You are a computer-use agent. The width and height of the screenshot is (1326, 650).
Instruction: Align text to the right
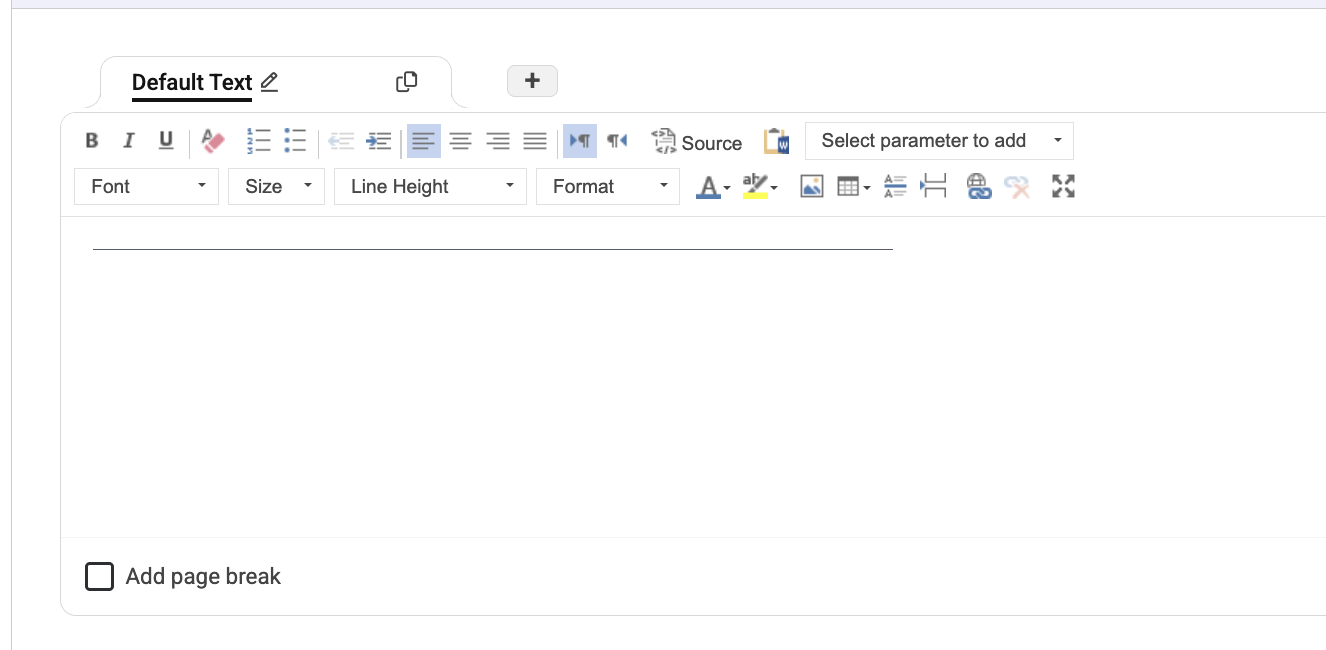click(x=498, y=141)
